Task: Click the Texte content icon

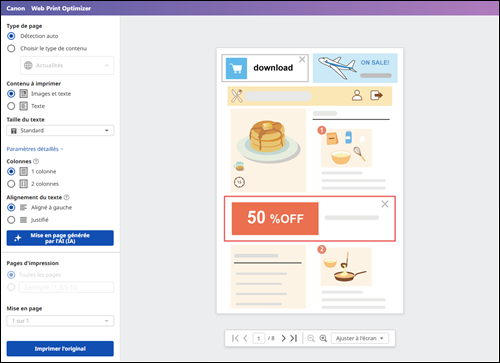Action: pyautogui.click(x=23, y=106)
